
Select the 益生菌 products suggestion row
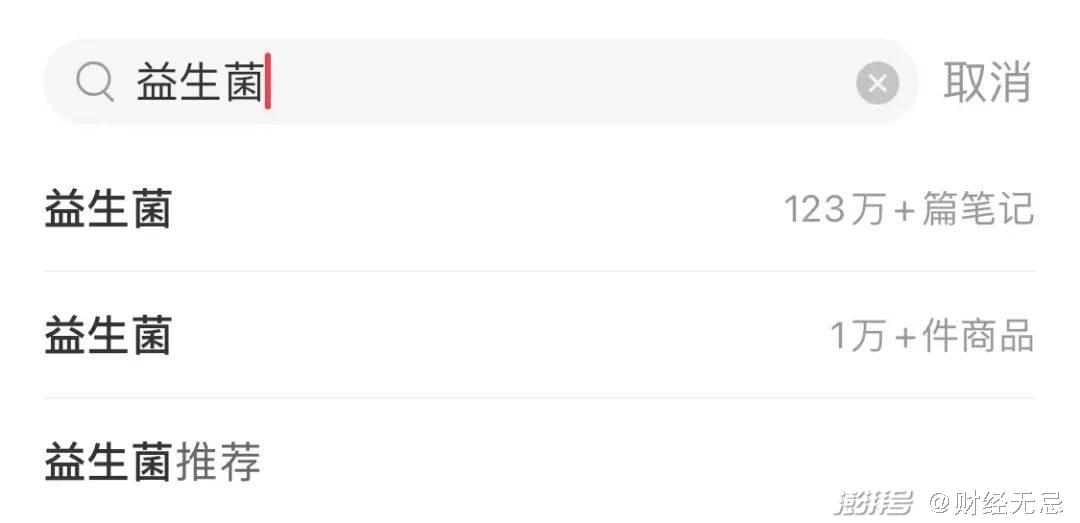pyautogui.click(x=540, y=336)
